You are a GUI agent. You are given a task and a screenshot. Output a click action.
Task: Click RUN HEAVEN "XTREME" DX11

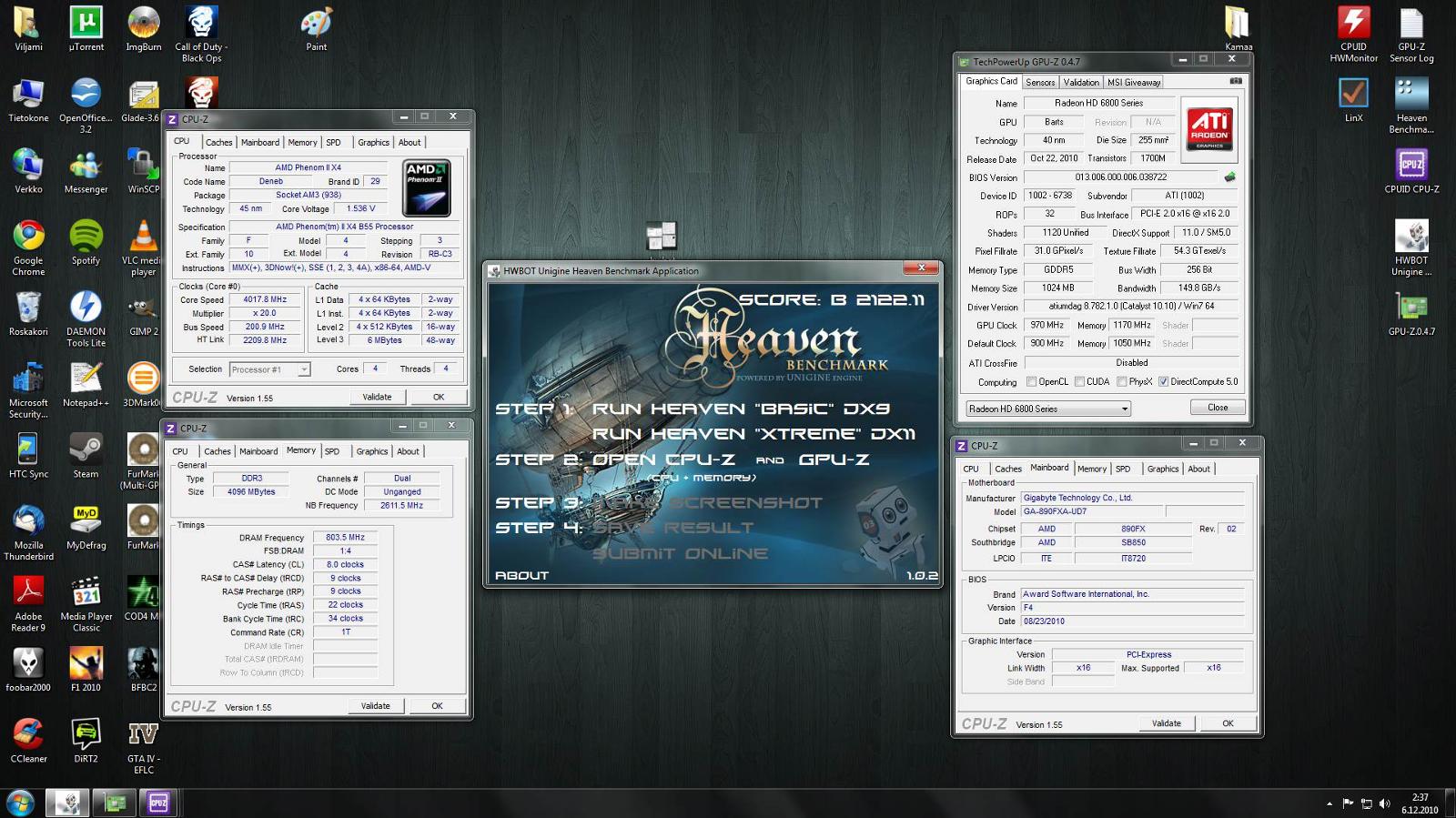click(x=753, y=435)
